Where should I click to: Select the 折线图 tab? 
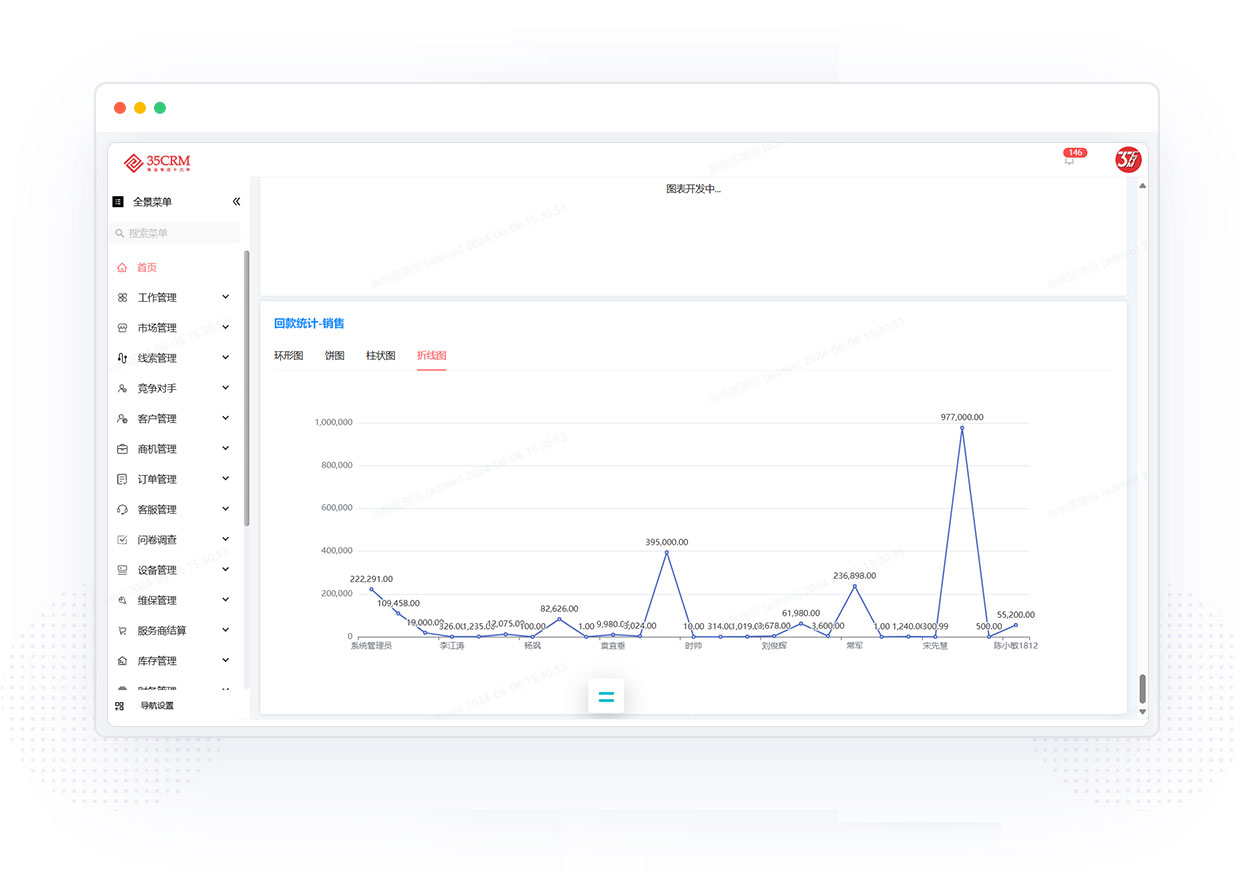click(432, 356)
